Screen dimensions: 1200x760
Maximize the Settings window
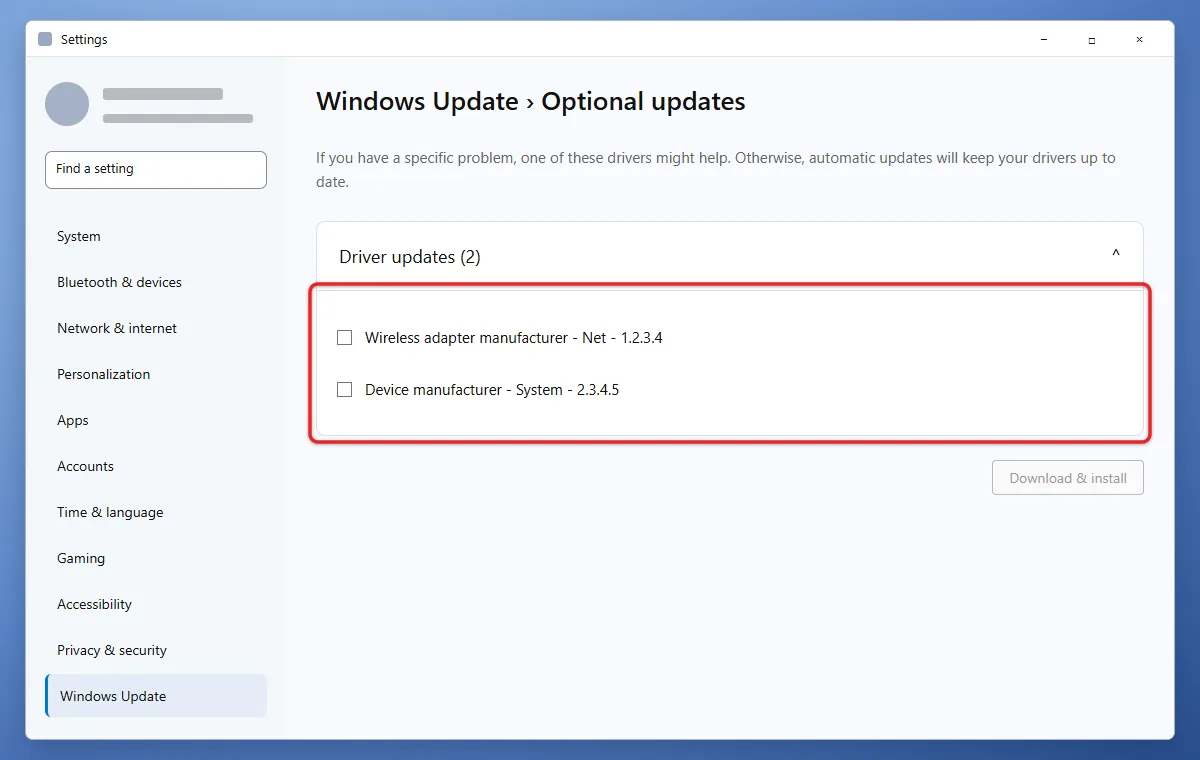[1092, 40]
